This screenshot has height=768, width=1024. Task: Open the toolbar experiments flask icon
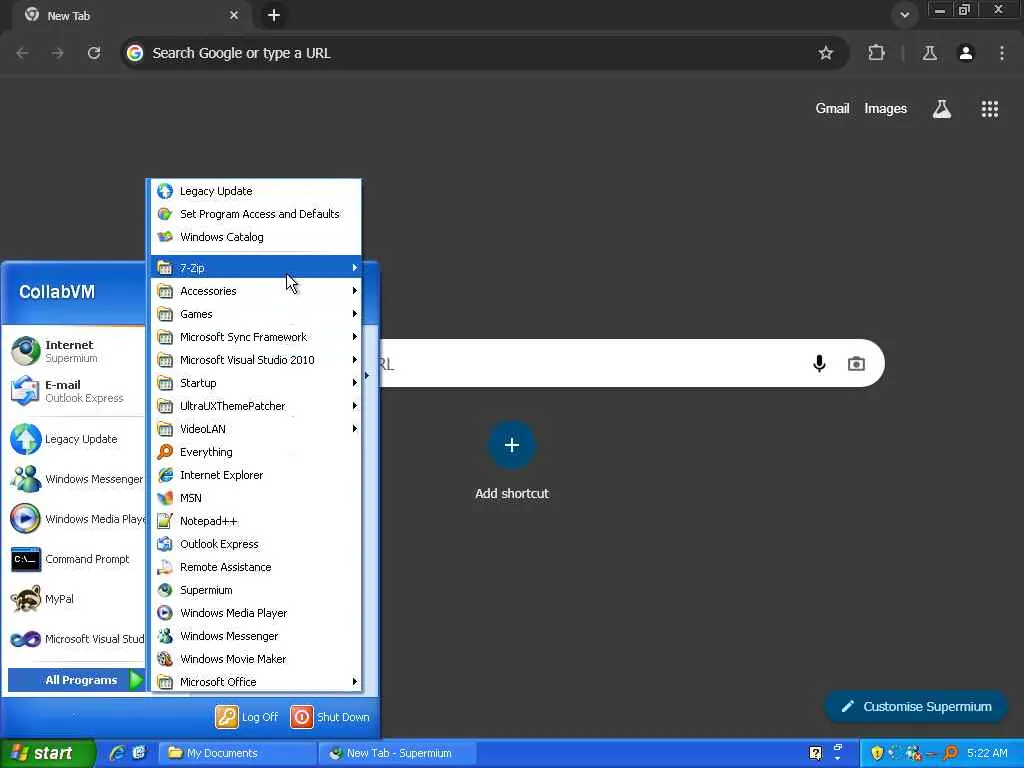(929, 53)
